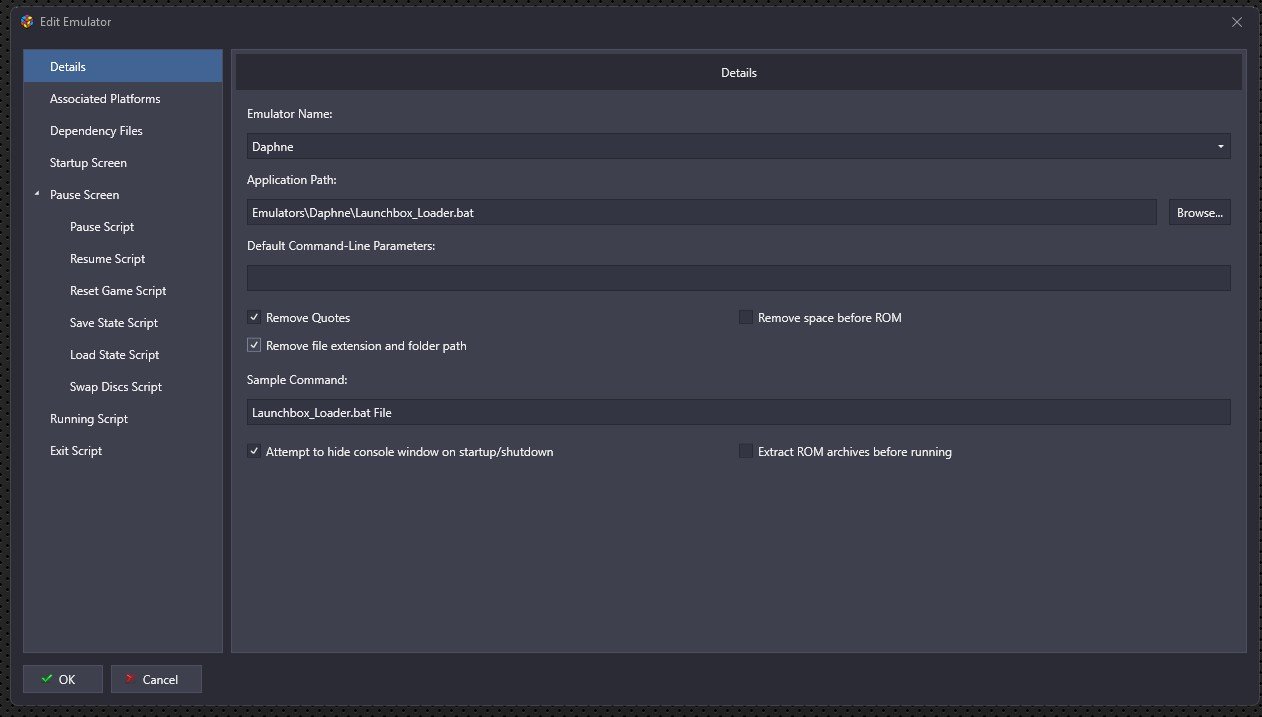1262x717 pixels.
Task: Open the Exit Script section
Action: click(x=76, y=451)
